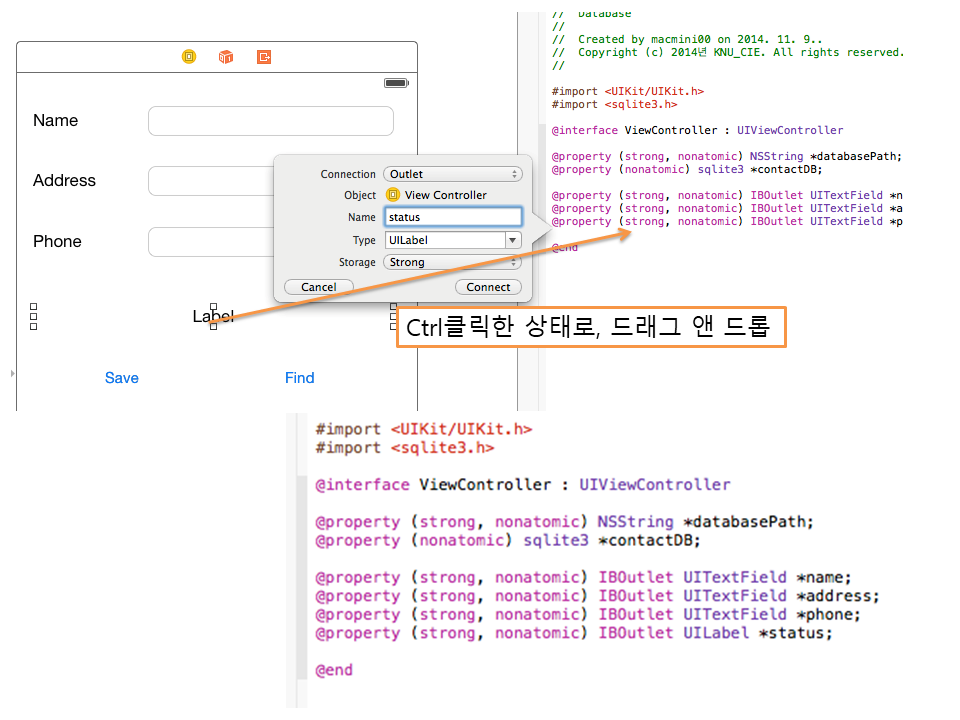The height and width of the screenshot is (720, 960).
Task: Click the text field beside Address label
Action: click(x=210, y=181)
